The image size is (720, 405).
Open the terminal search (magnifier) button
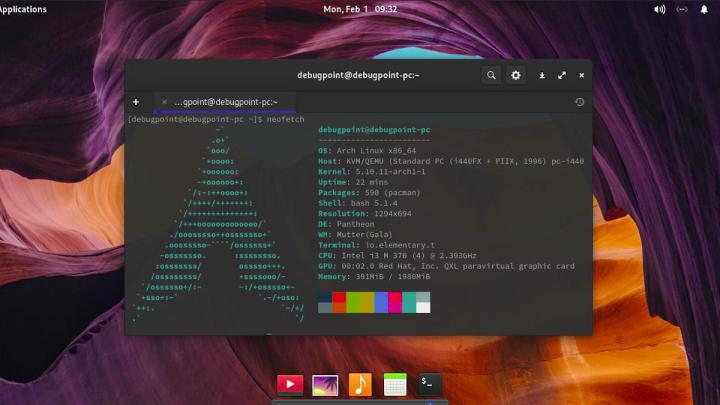[491, 75]
